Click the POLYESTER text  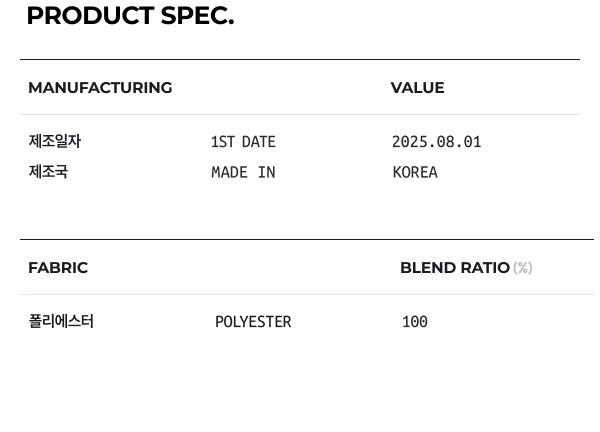click(253, 322)
